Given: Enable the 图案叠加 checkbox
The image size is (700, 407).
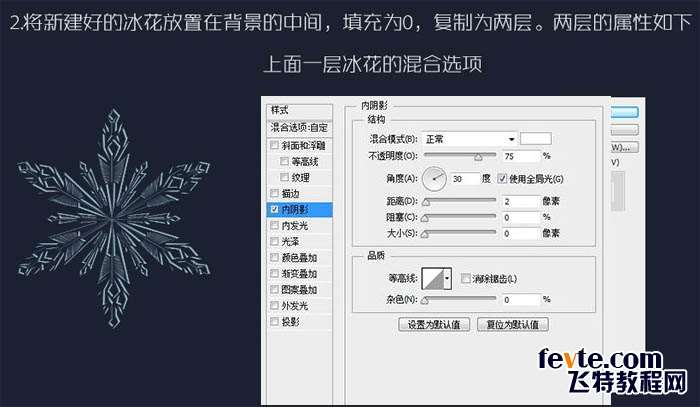Looking at the screenshot, I should pyautogui.click(x=275, y=290).
